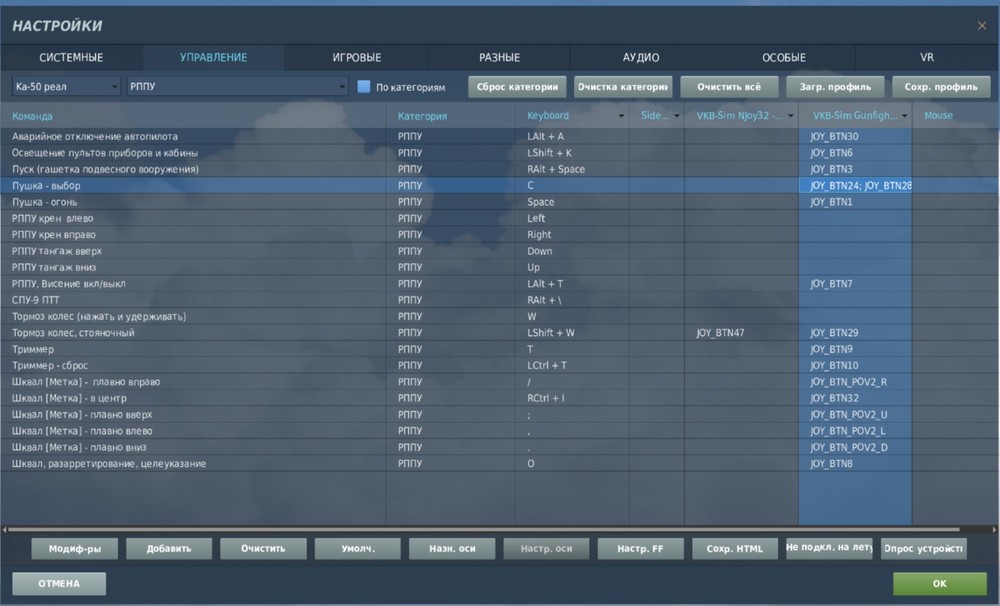Click the scrollbar left arrow
The width and height of the screenshot is (1000, 606).
4,529
